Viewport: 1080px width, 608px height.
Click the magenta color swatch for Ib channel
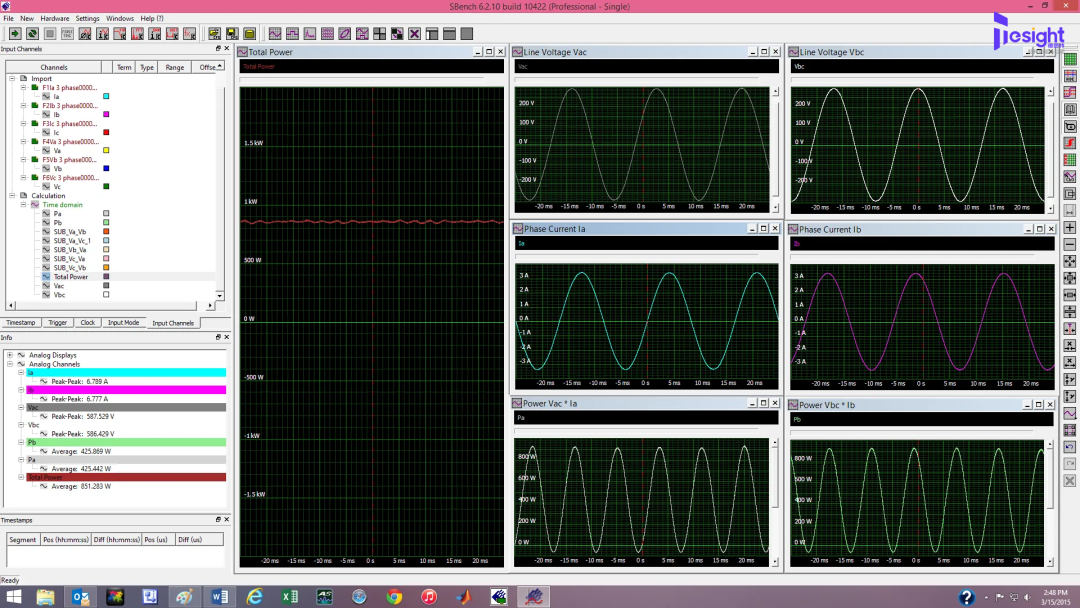click(x=106, y=114)
